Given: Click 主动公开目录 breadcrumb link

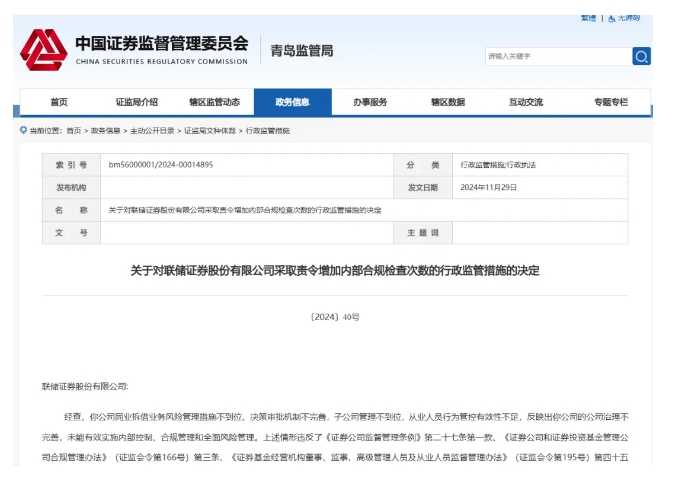Looking at the screenshot, I should click(152, 131).
